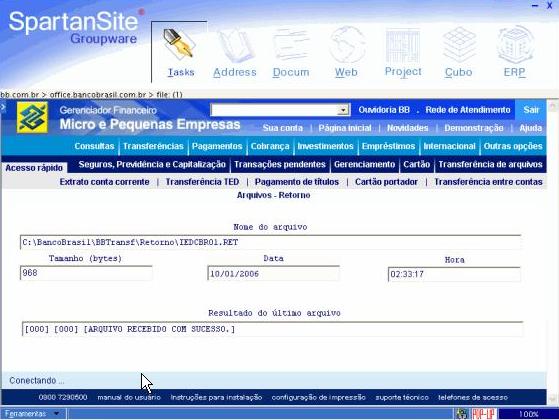
Task: Expand the dropdown next to Ouvidoria BB
Action: click(343, 110)
